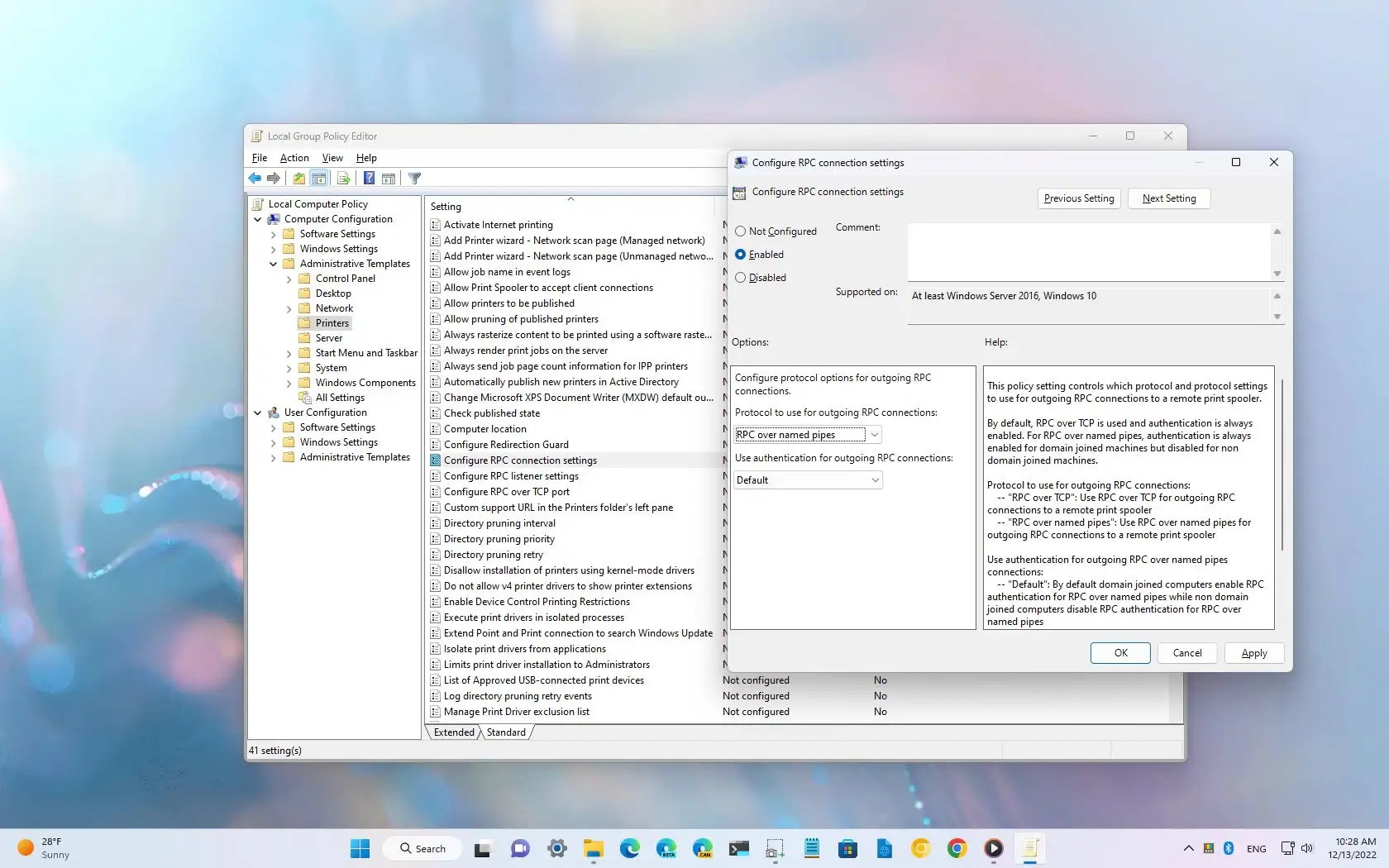The height and width of the screenshot is (868, 1389).
Task: Click the Bluetooth icon in system tray
Action: (x=1229, y=848)
